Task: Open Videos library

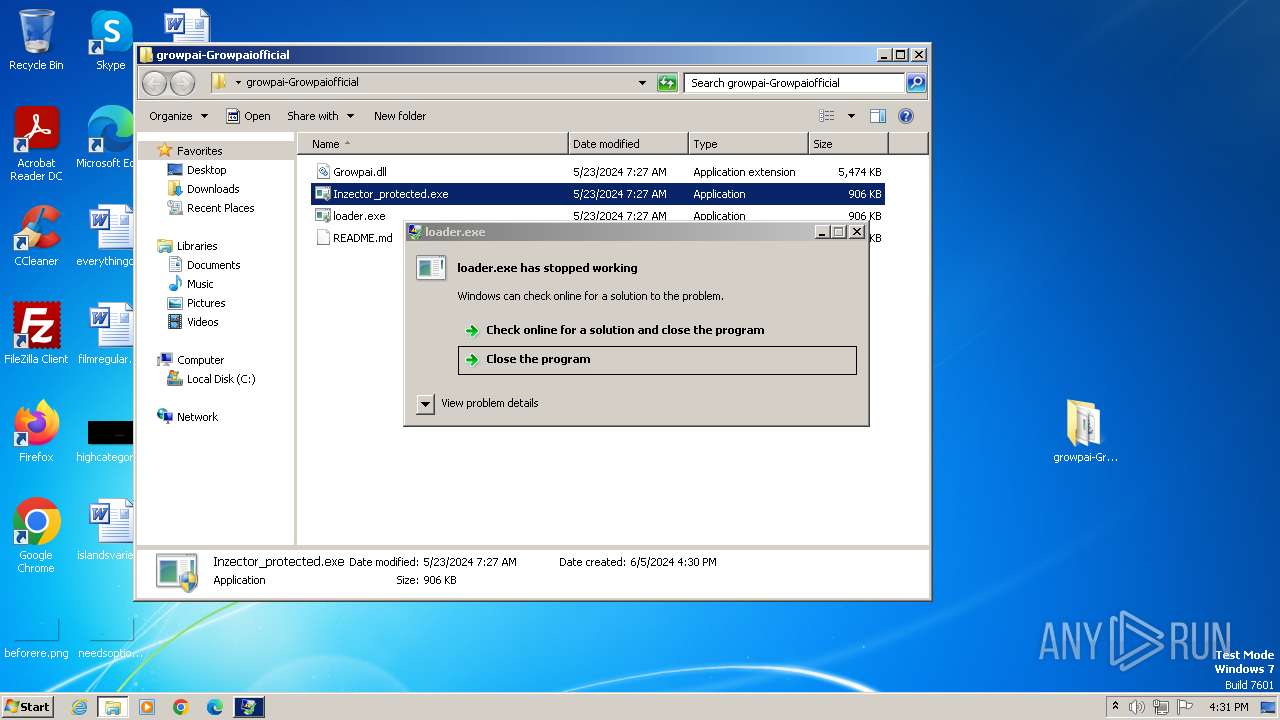Action: (x=202, y=322)
